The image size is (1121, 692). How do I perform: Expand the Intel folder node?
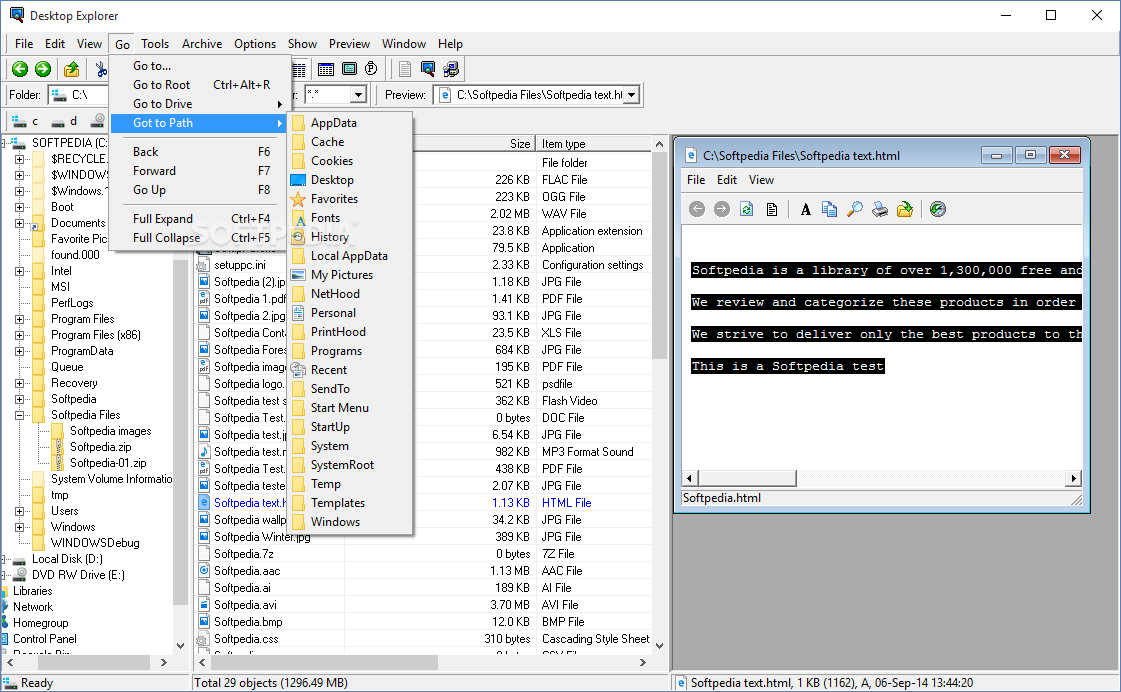19,271
